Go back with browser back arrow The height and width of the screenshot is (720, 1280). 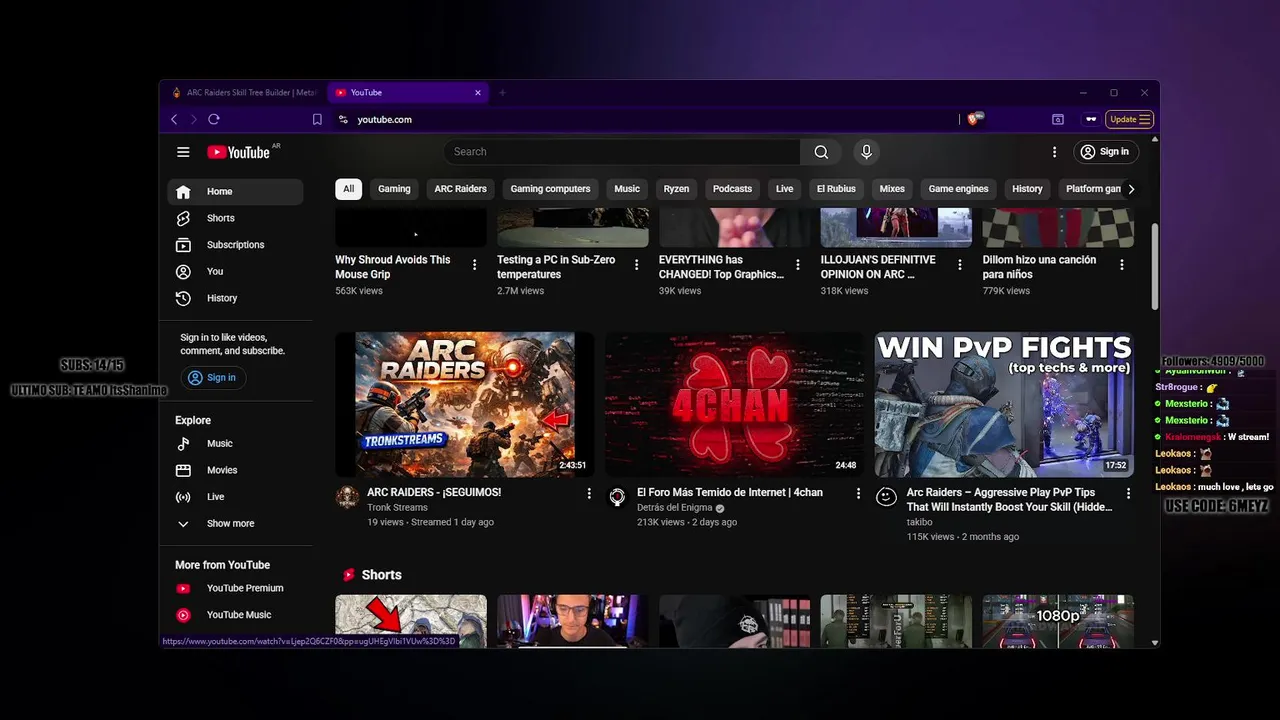click(174, 119)
